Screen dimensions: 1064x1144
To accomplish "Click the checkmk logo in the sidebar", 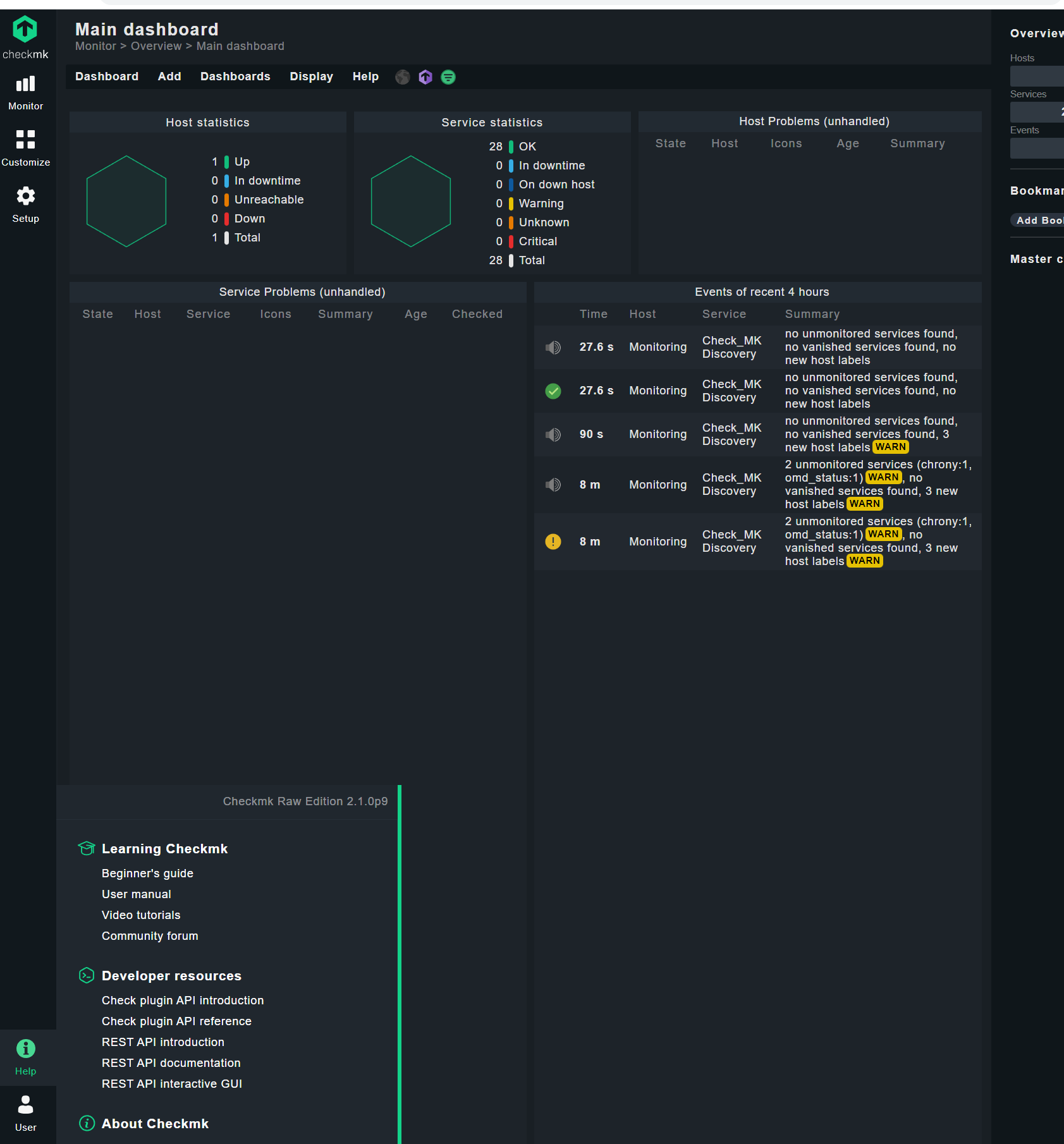I will point(25,30).
